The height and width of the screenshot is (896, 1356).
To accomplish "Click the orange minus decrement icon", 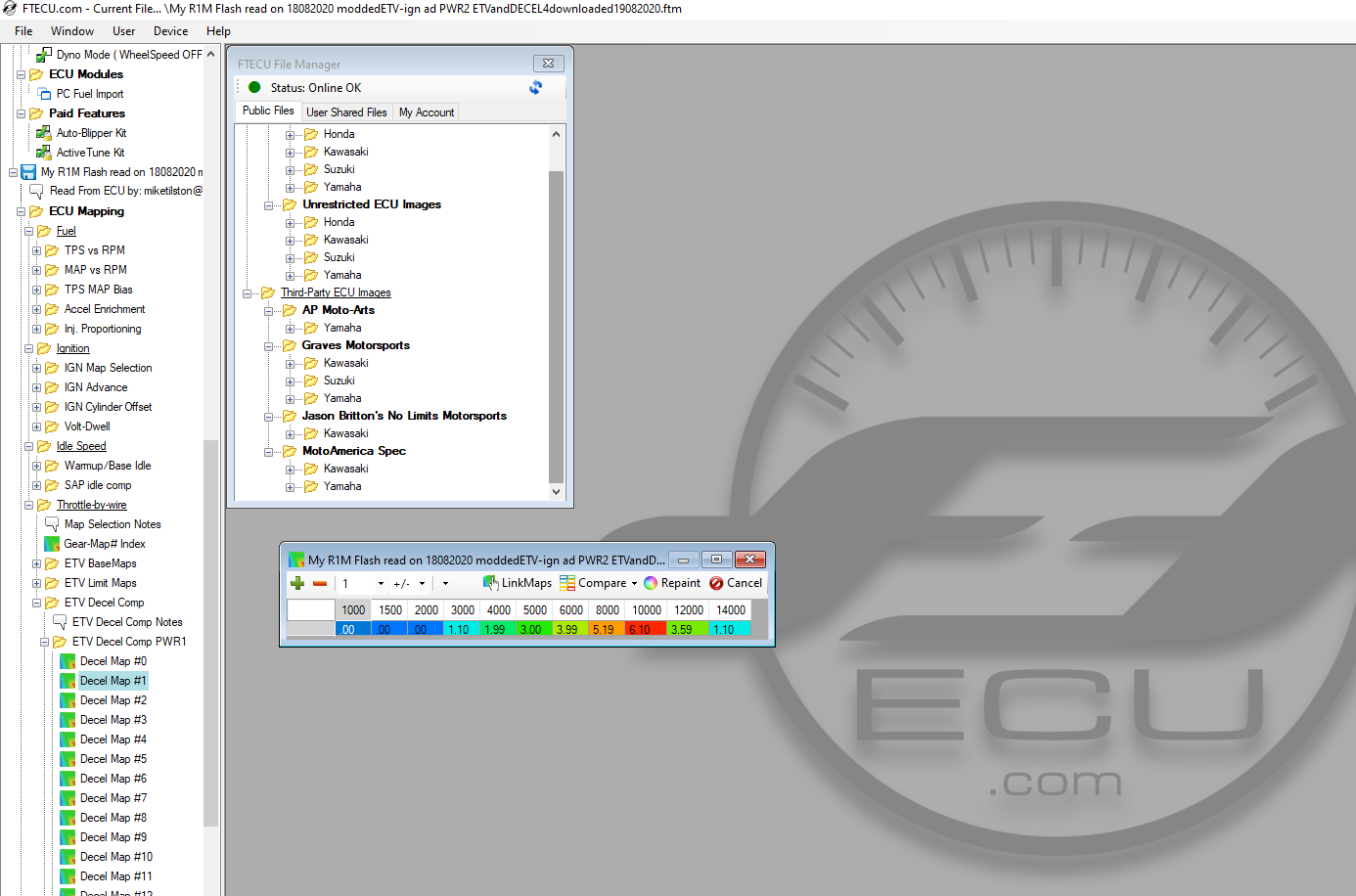I will click(x=320, y=583).
